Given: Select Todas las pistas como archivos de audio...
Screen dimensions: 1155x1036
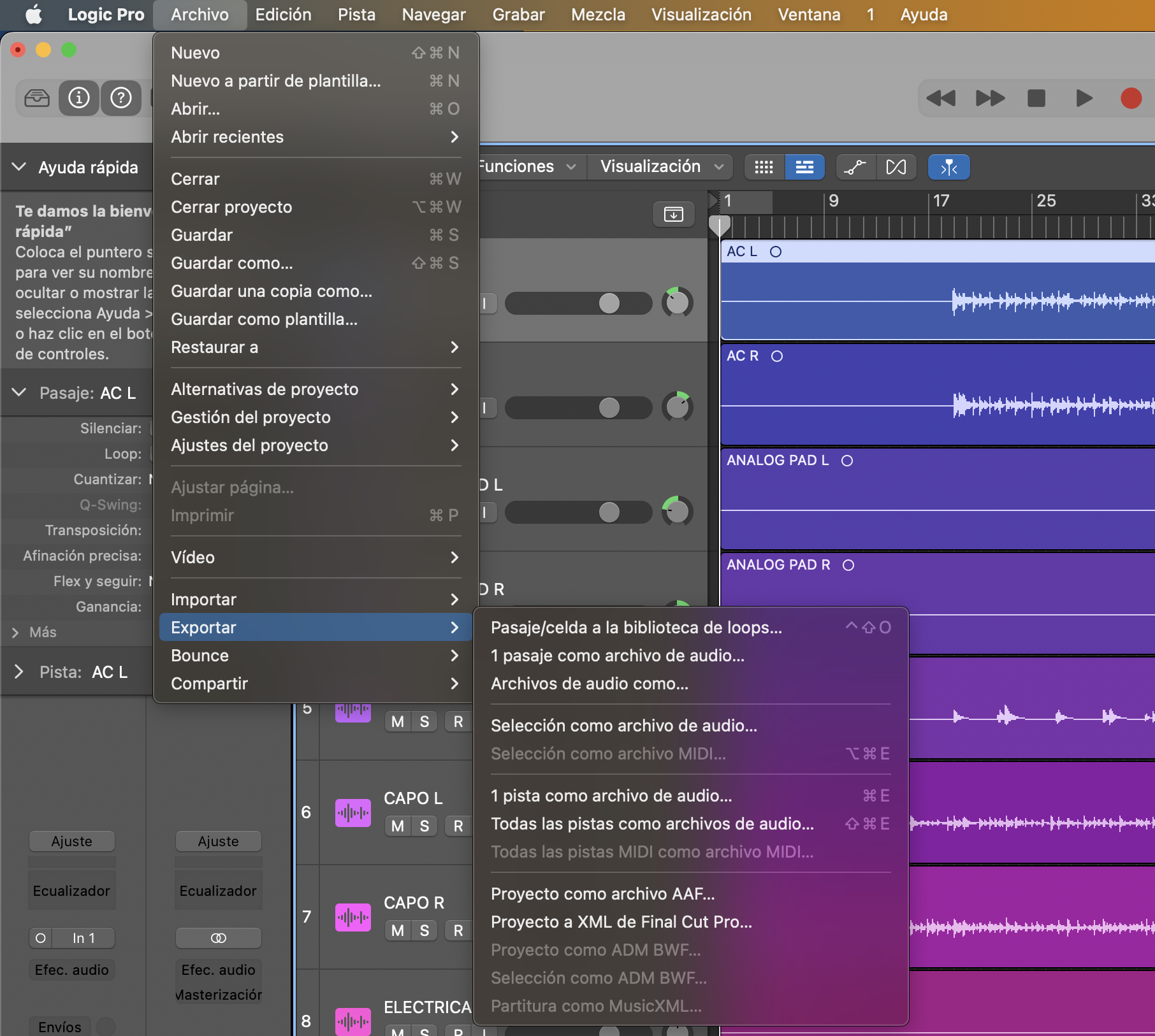Looking at the screenshot, I should [691, 824].
